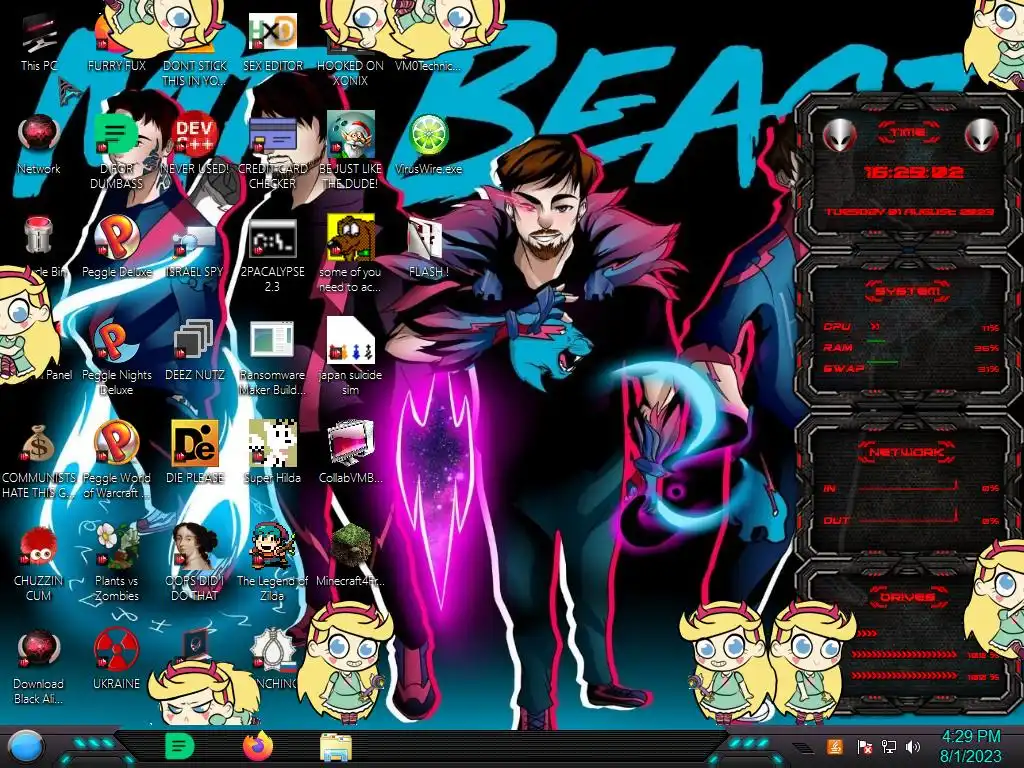Launch The Legend of Zilda shortcut
1024x768 pixels.
pos(272,564)
